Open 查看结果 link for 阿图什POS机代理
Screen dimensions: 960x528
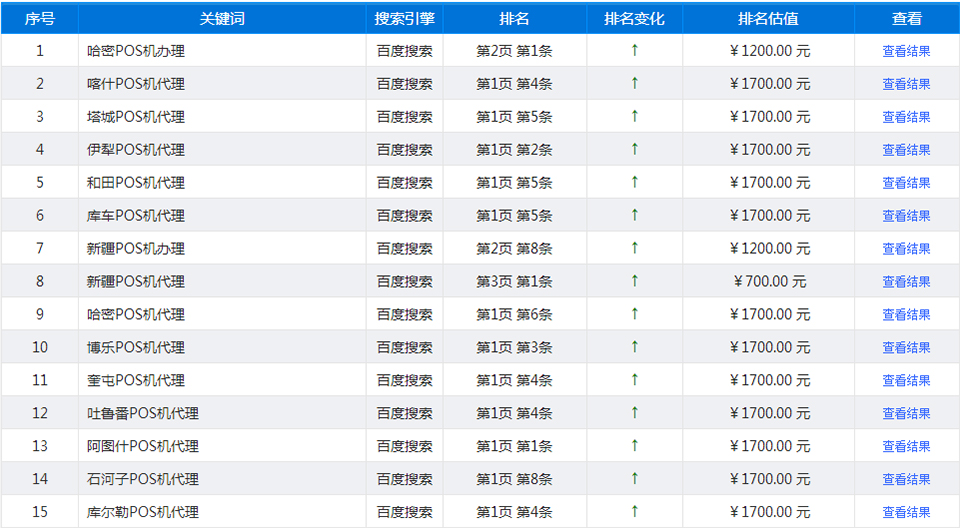(x=906, y=446)
